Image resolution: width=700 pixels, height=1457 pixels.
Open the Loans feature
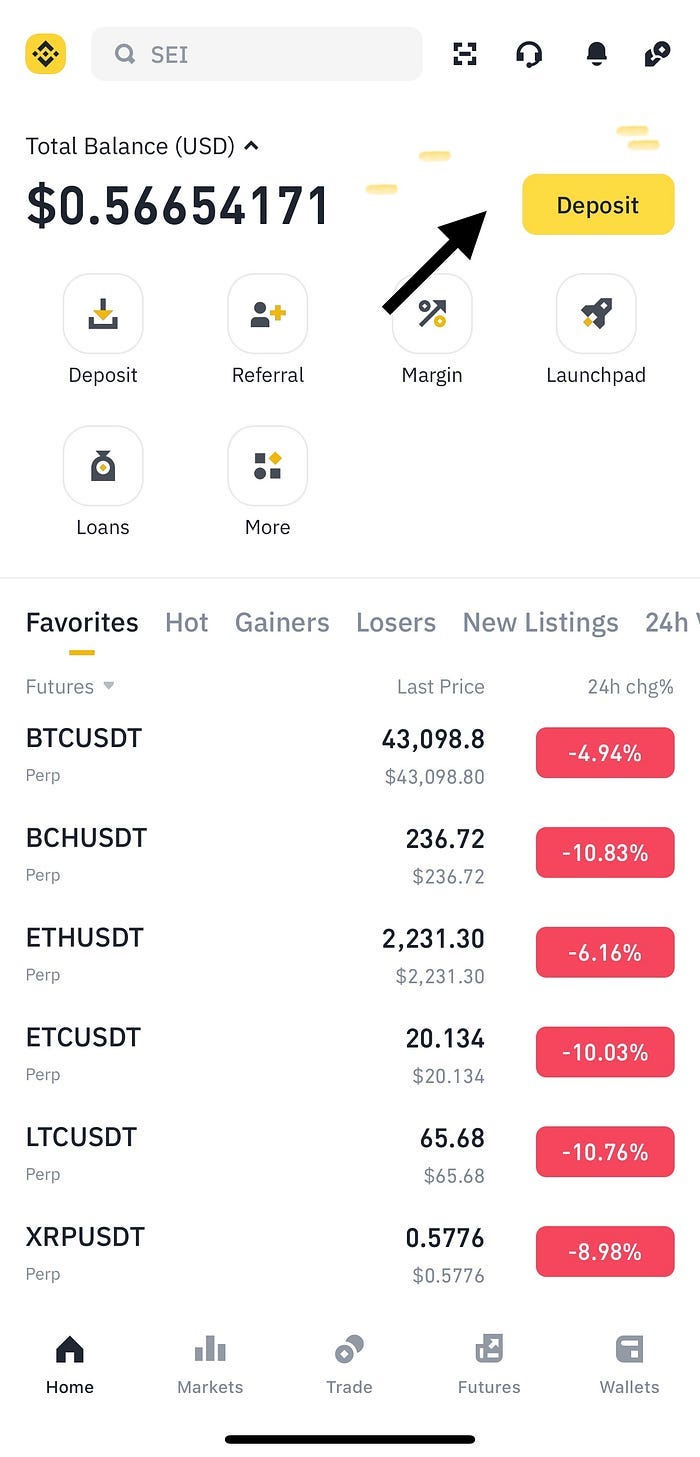(x=103, y=466)
